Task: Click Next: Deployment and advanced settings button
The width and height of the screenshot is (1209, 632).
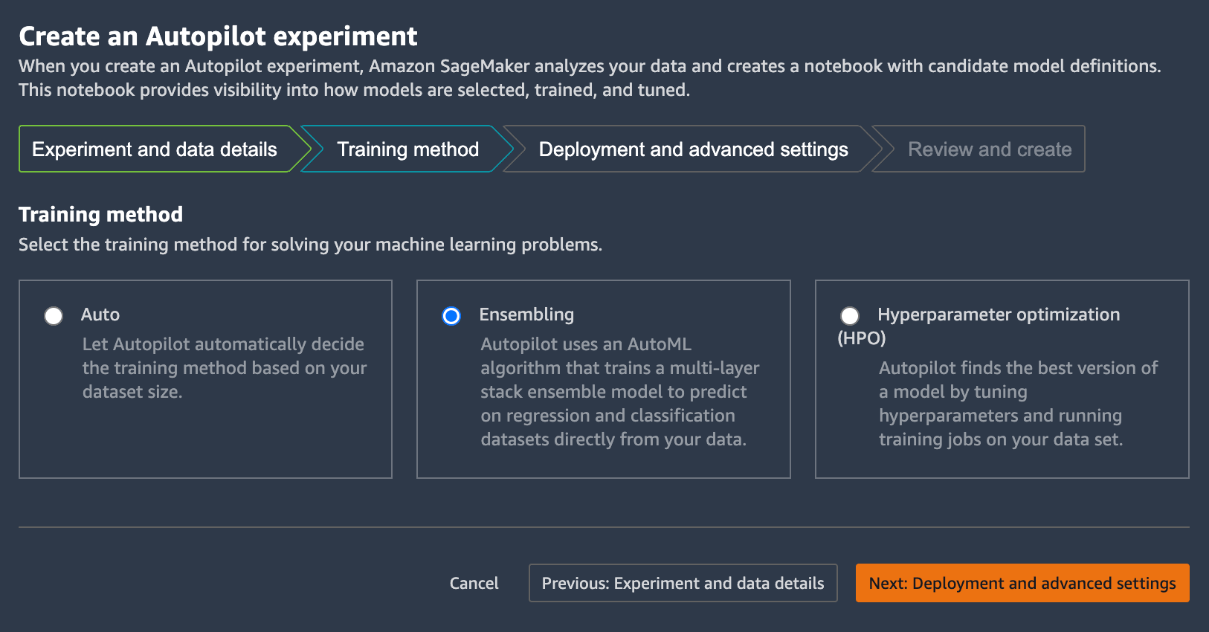Action: coord(1022,583)
